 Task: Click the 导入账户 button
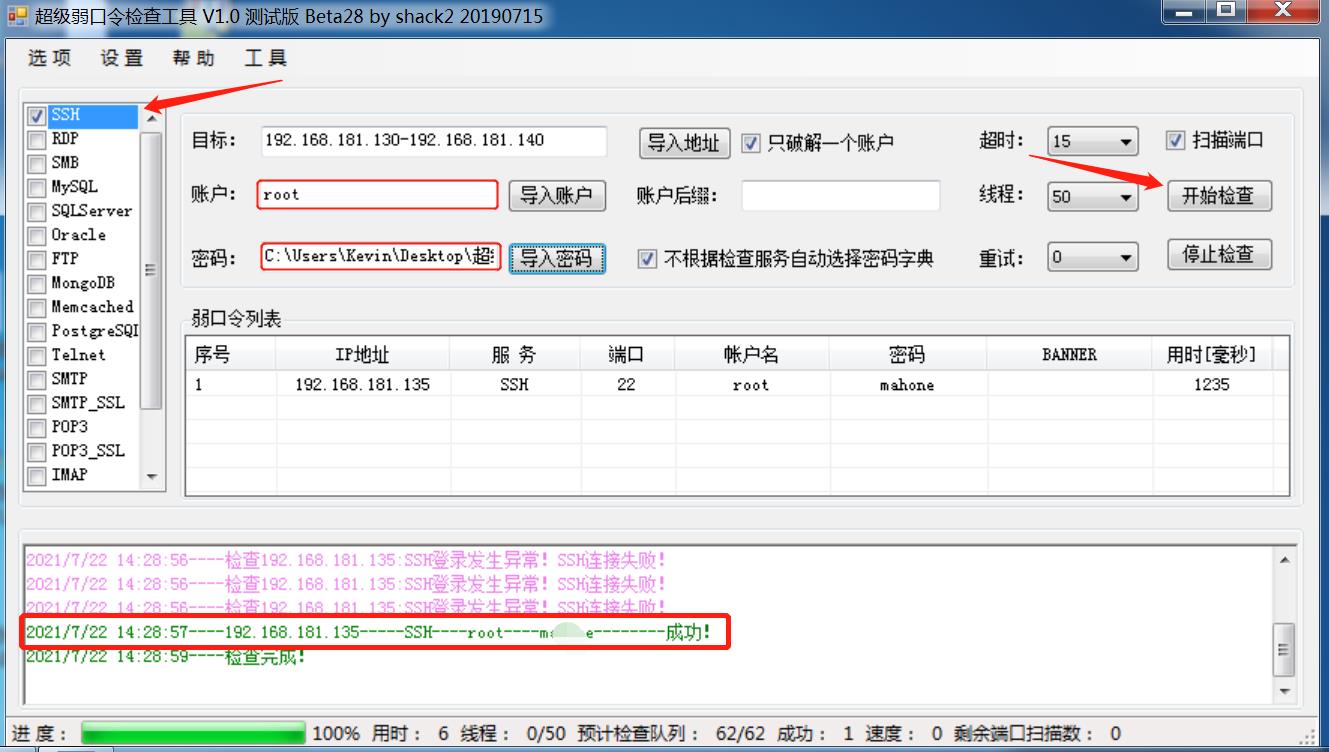557,196
